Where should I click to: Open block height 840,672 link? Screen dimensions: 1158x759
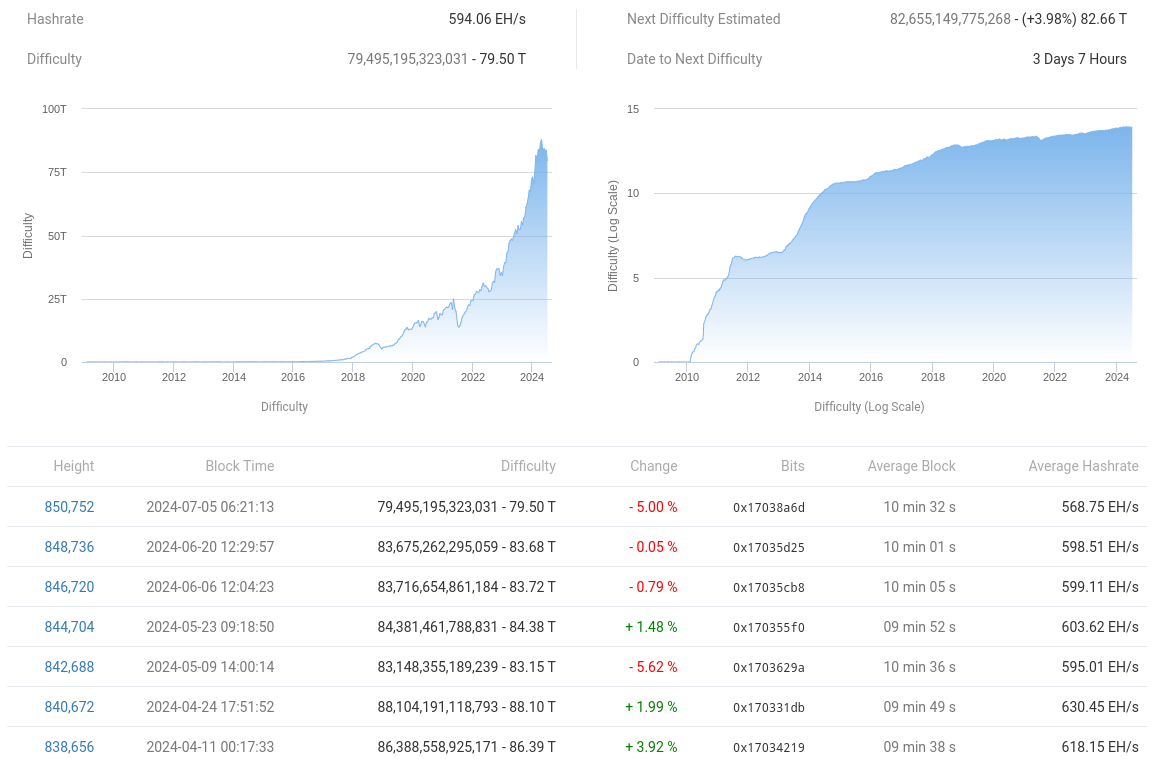69,707
